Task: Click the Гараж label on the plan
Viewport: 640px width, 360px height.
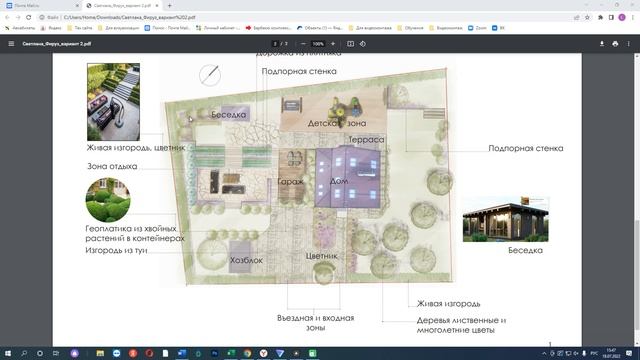Action: click(x=291, y=182)
